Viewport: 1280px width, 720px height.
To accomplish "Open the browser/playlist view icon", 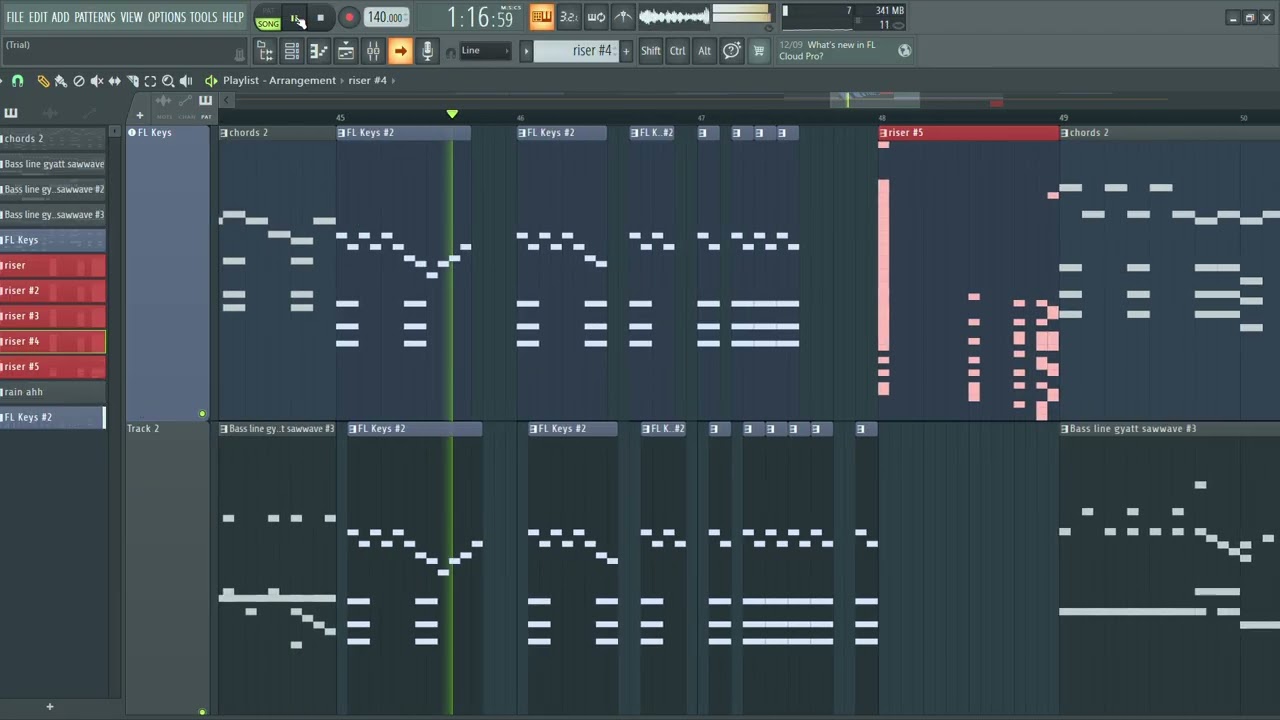I will (265, 51).
